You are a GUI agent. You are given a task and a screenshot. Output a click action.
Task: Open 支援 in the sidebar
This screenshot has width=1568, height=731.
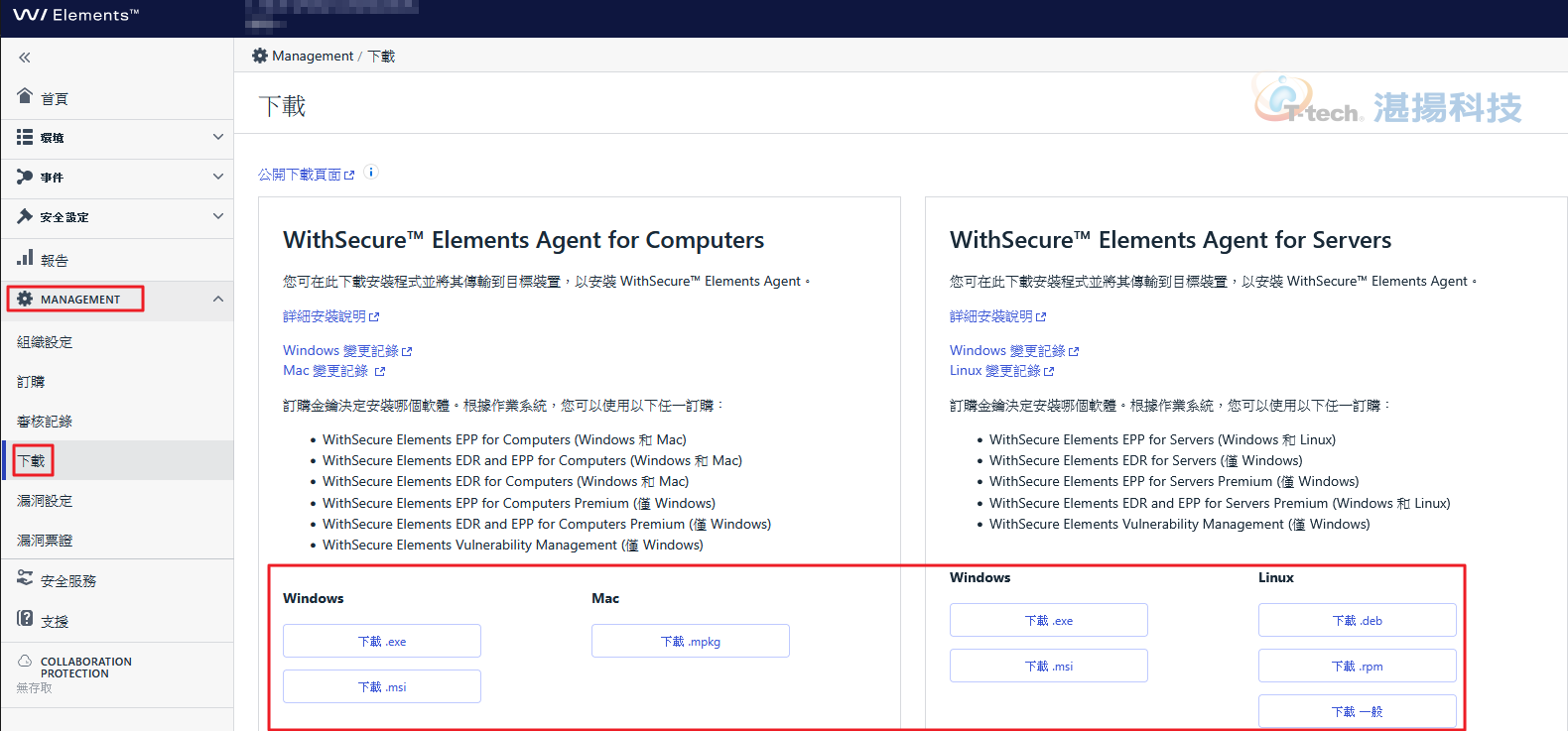(x=55, y=622)
